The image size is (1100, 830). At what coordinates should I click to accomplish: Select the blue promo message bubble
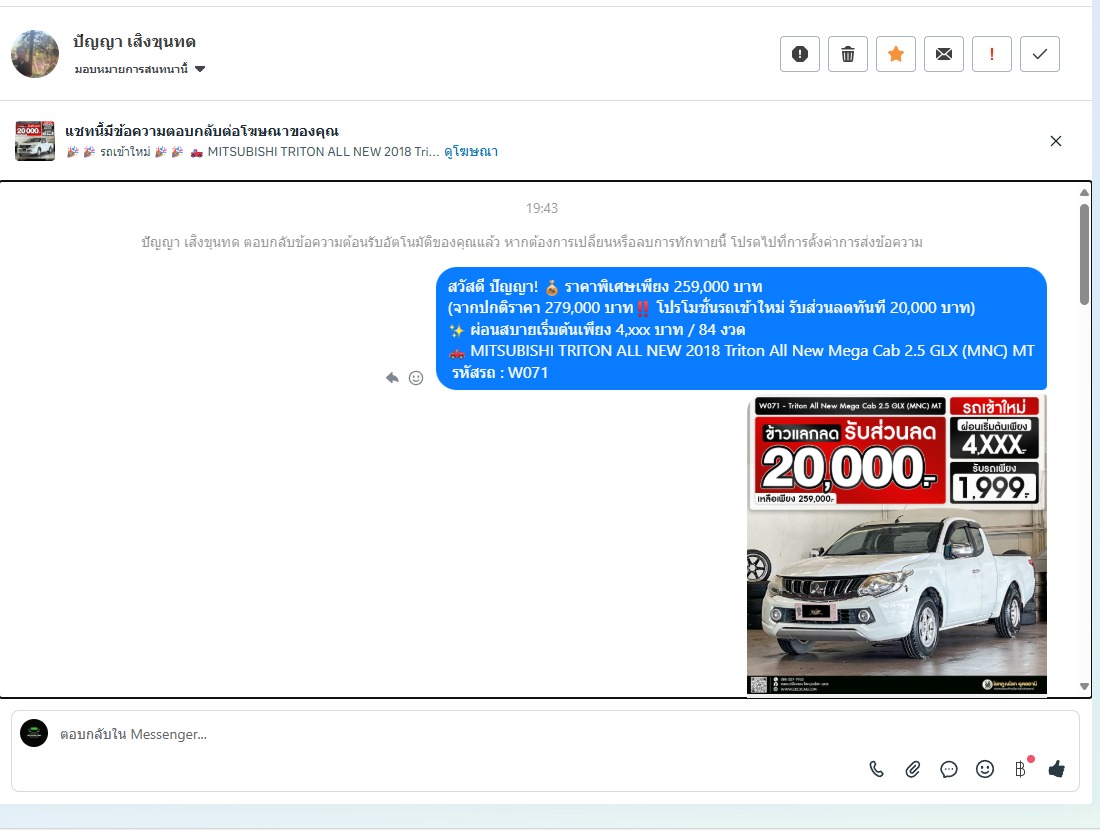[742, 329]
